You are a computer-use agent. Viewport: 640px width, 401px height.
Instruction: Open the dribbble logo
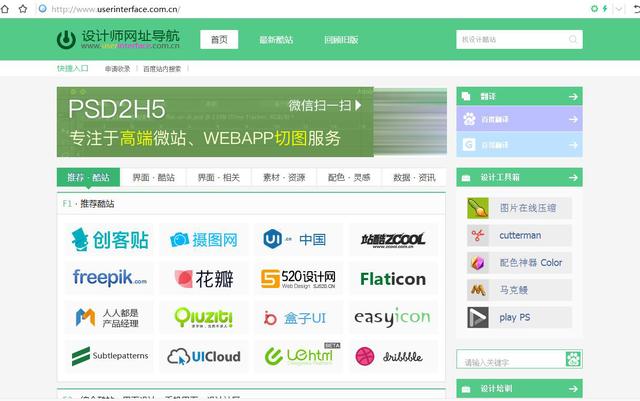(x=393, y=356)
